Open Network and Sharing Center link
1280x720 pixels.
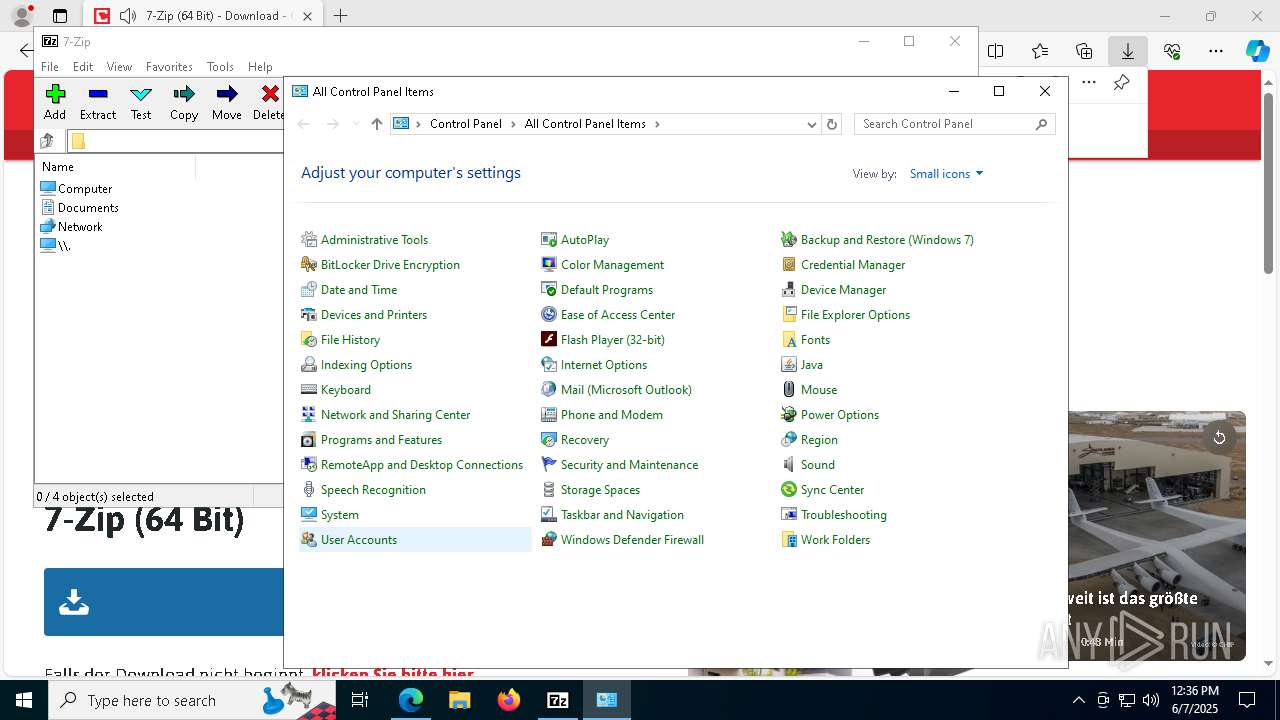click(395, 415)
